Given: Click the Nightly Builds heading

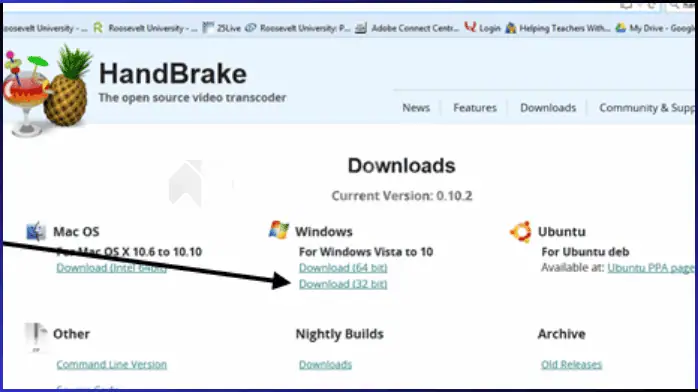Looking at the screenshot, I should tap(340, 334).
